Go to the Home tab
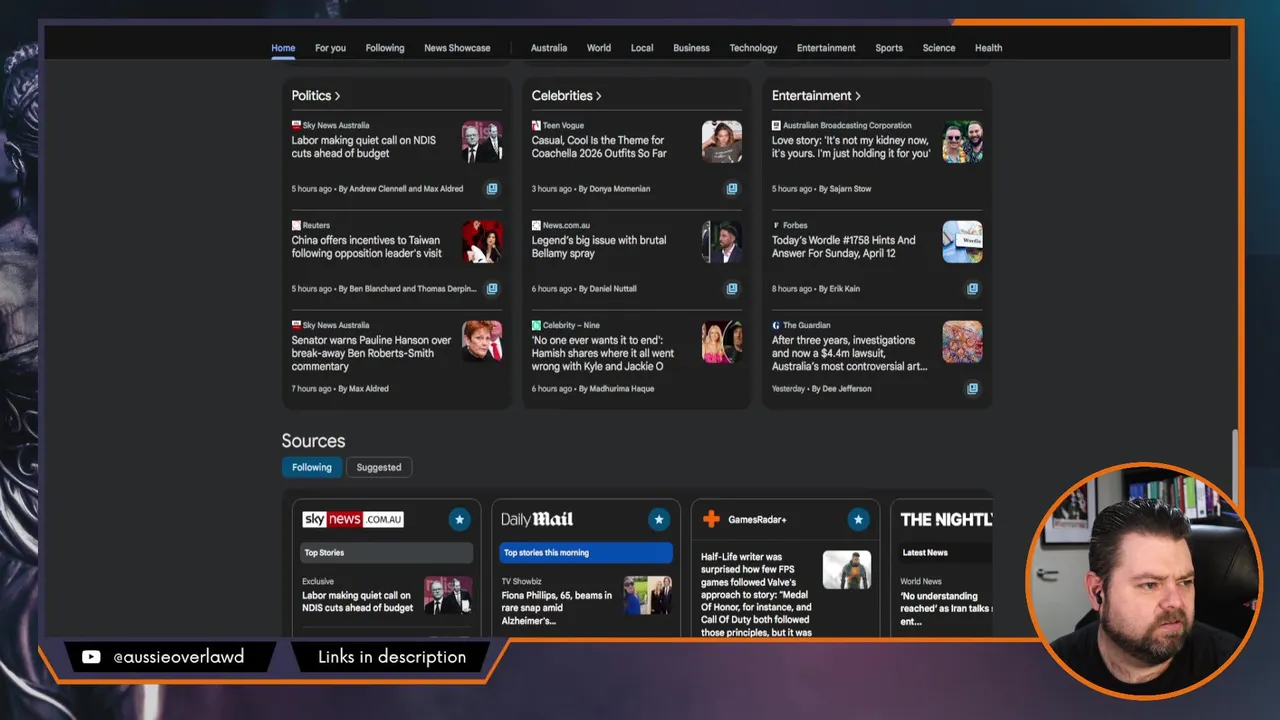Viewport: 1280px width, 720px height. tap(283, 48)
